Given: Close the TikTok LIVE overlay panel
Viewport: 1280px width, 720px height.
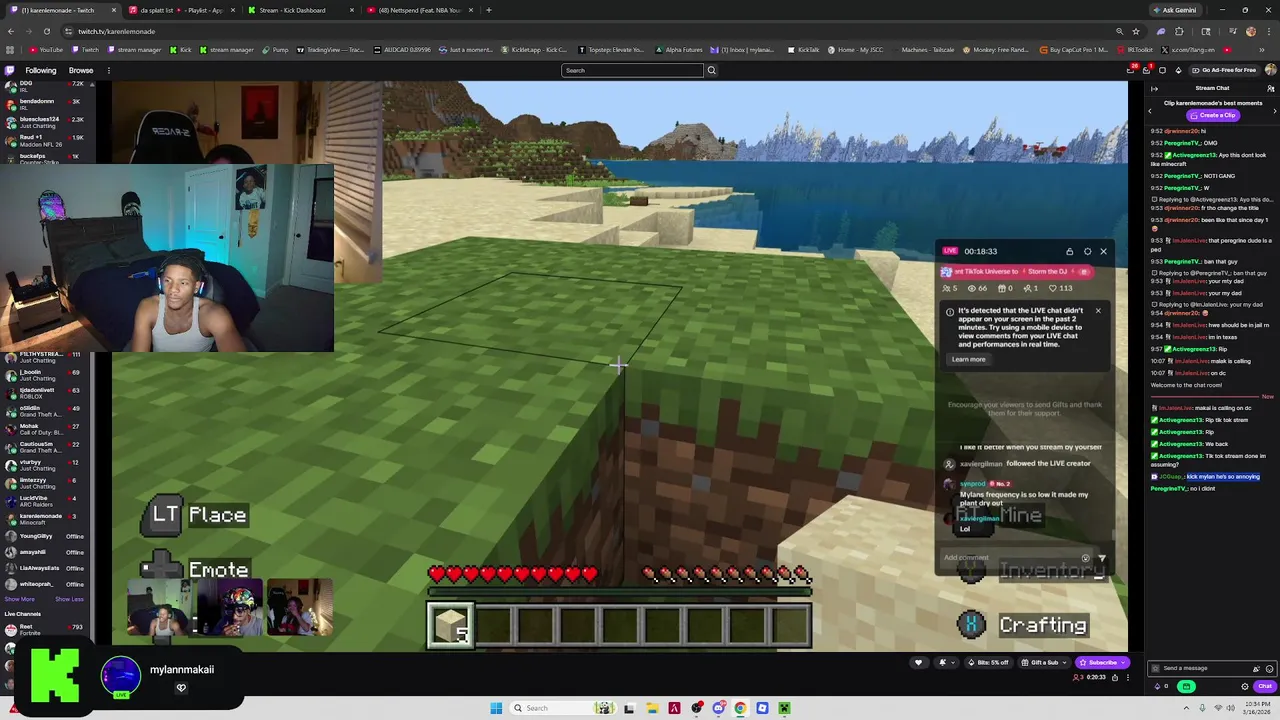Looking at the screenshot, I should (x=1103, y=251).
